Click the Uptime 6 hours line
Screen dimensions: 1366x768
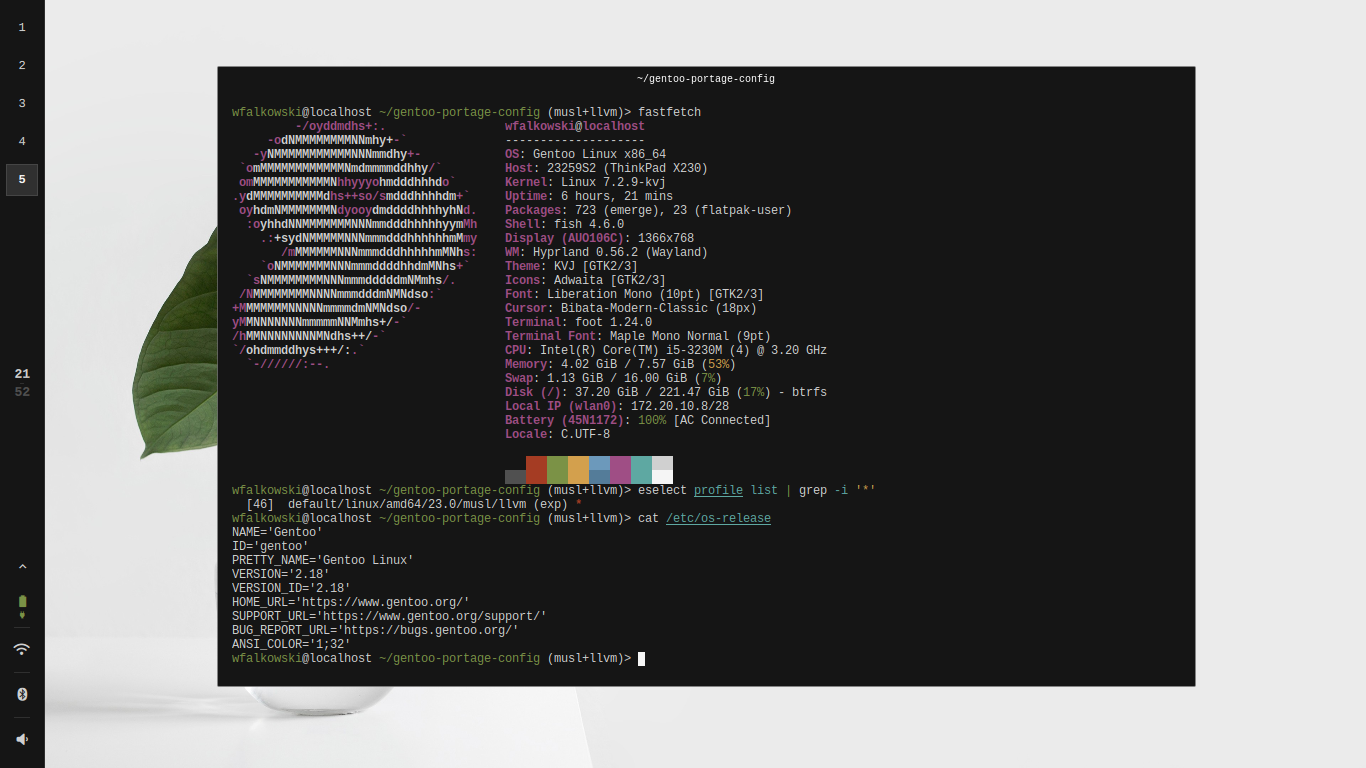(589, 196)
